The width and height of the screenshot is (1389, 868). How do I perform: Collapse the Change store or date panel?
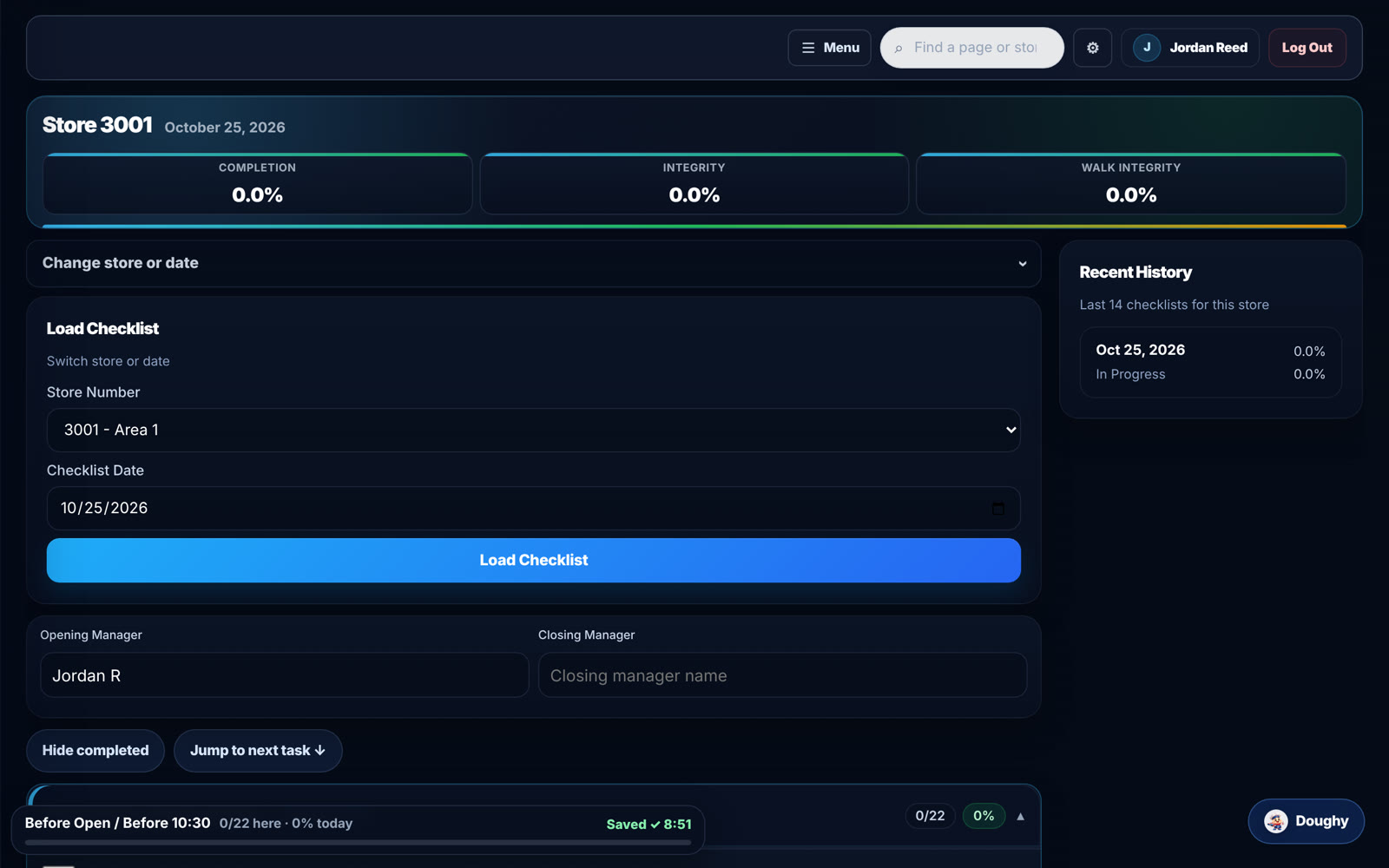click(x=533, y=263)
